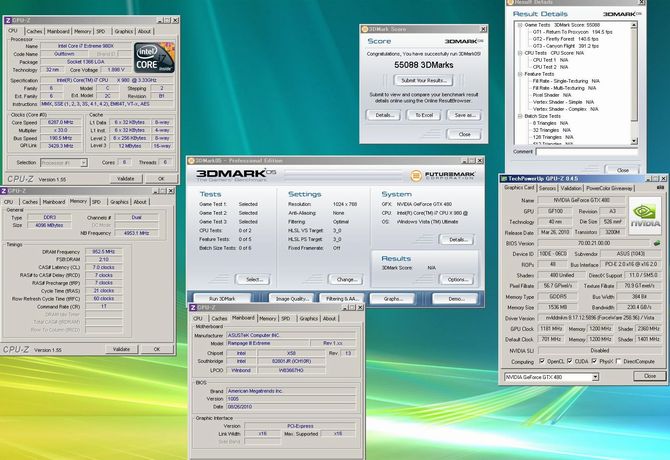Select Pixel Shader N/A row
The image size is (670, 460).
552,95
